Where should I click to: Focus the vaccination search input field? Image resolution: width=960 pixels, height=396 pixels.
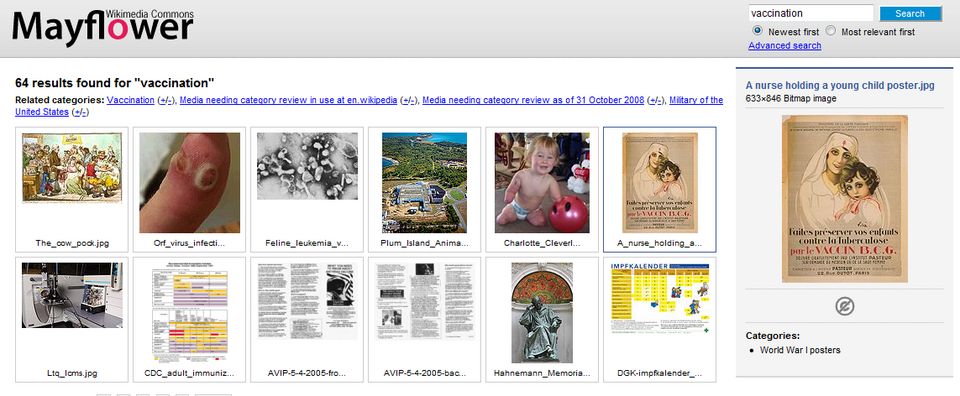tap(810, 13)
